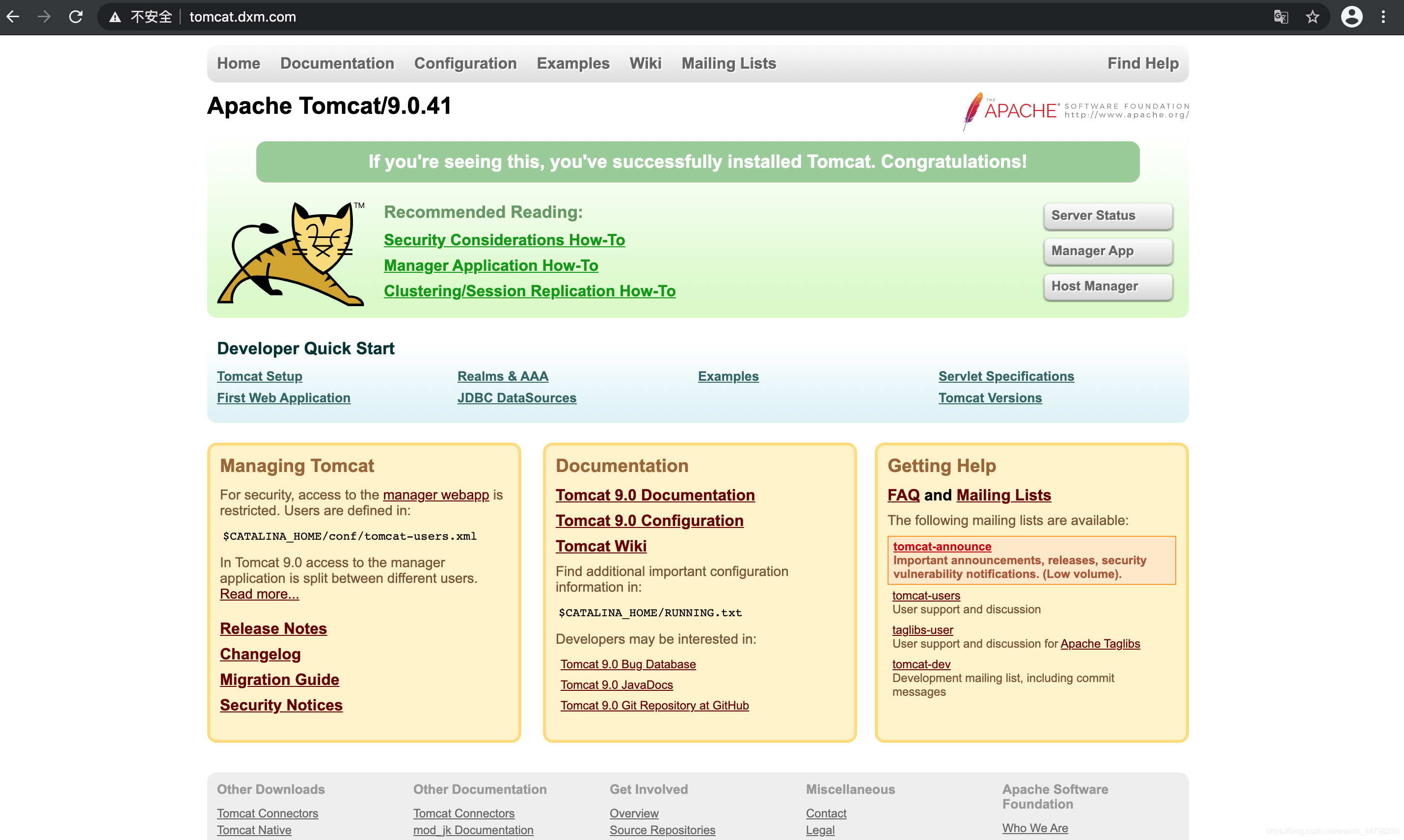This screenshot has width=1404, height=840.
Task: Open Security Considerations How-To link
Action: 504,240
